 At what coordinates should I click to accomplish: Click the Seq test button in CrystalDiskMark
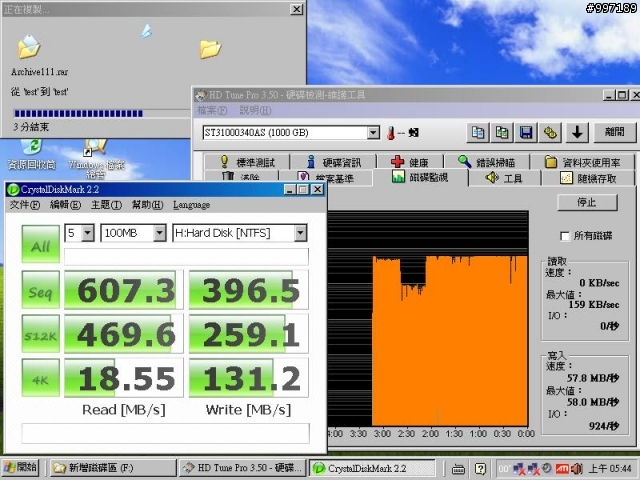pos(40,290)
